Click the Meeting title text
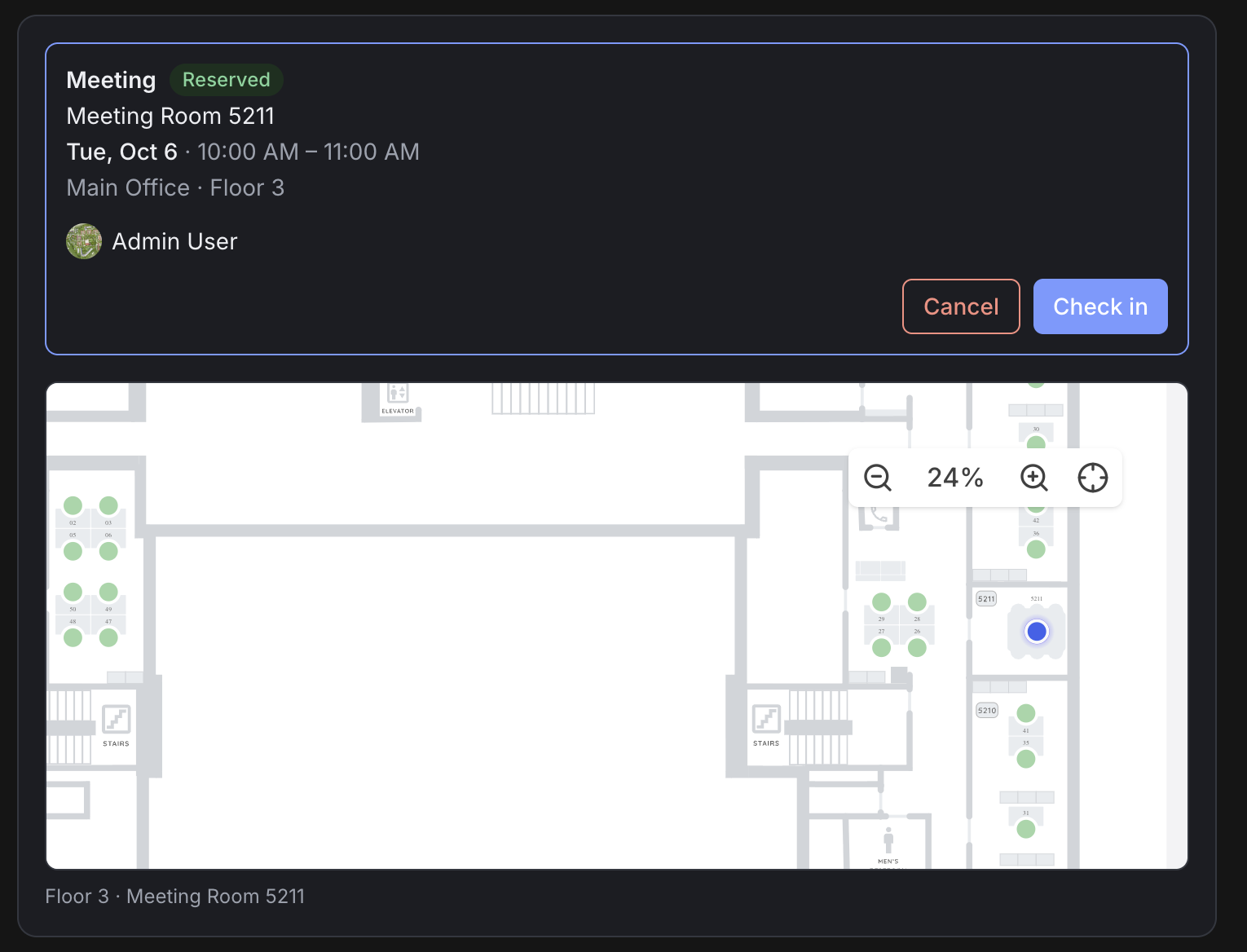The image size is (1247, 952). [111, 80]
